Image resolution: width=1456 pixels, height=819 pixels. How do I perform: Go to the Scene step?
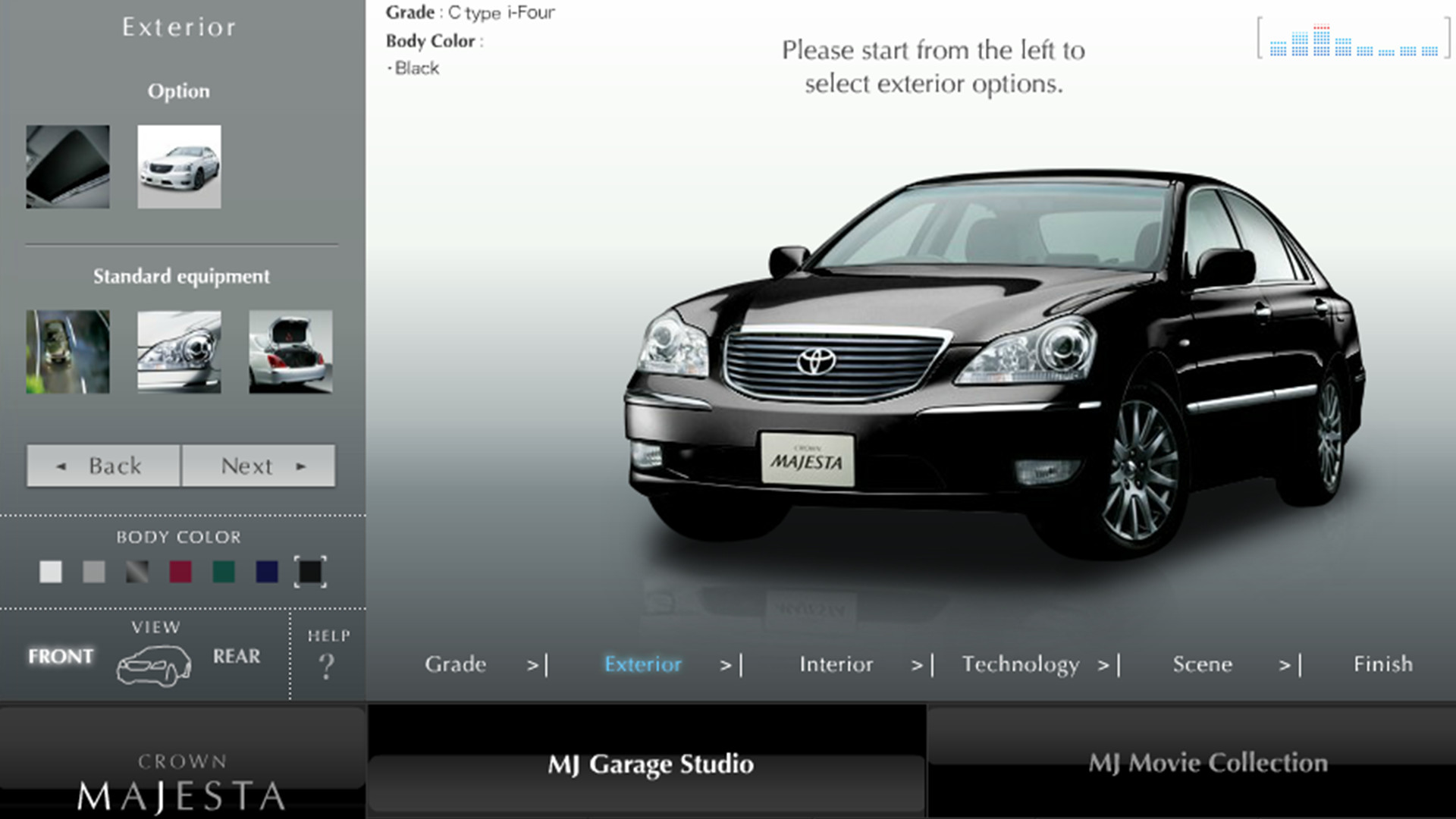pos(1203,664)
